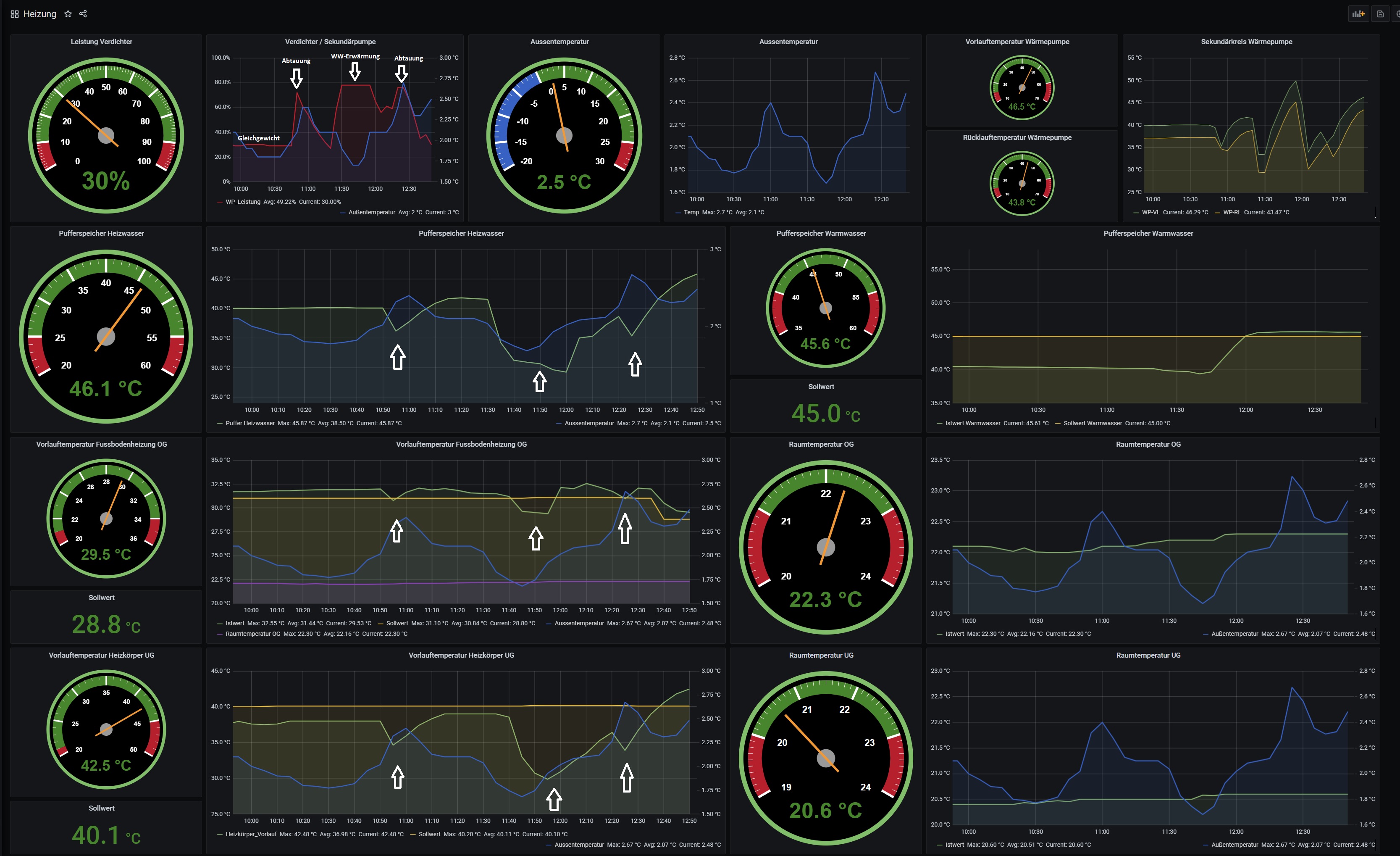The width and height of the screenshot is (1400, 856).
Task: Open title menu of Pufferspeicher Warmwasser graph panel
Action: pos(1148,233)
